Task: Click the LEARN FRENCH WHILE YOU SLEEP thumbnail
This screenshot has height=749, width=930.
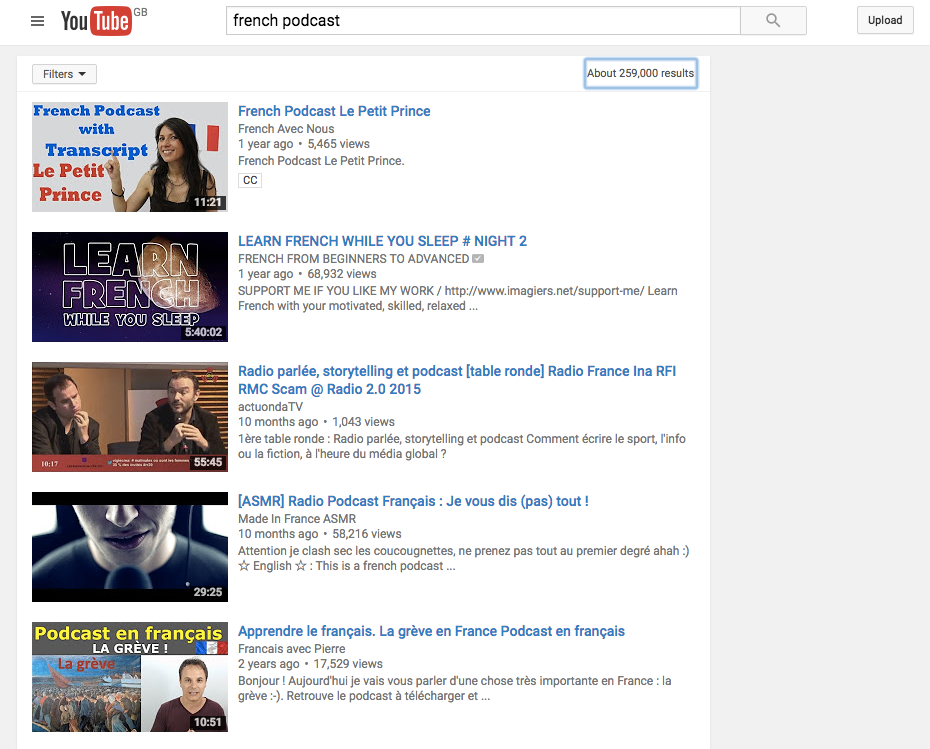Action: 129,287
